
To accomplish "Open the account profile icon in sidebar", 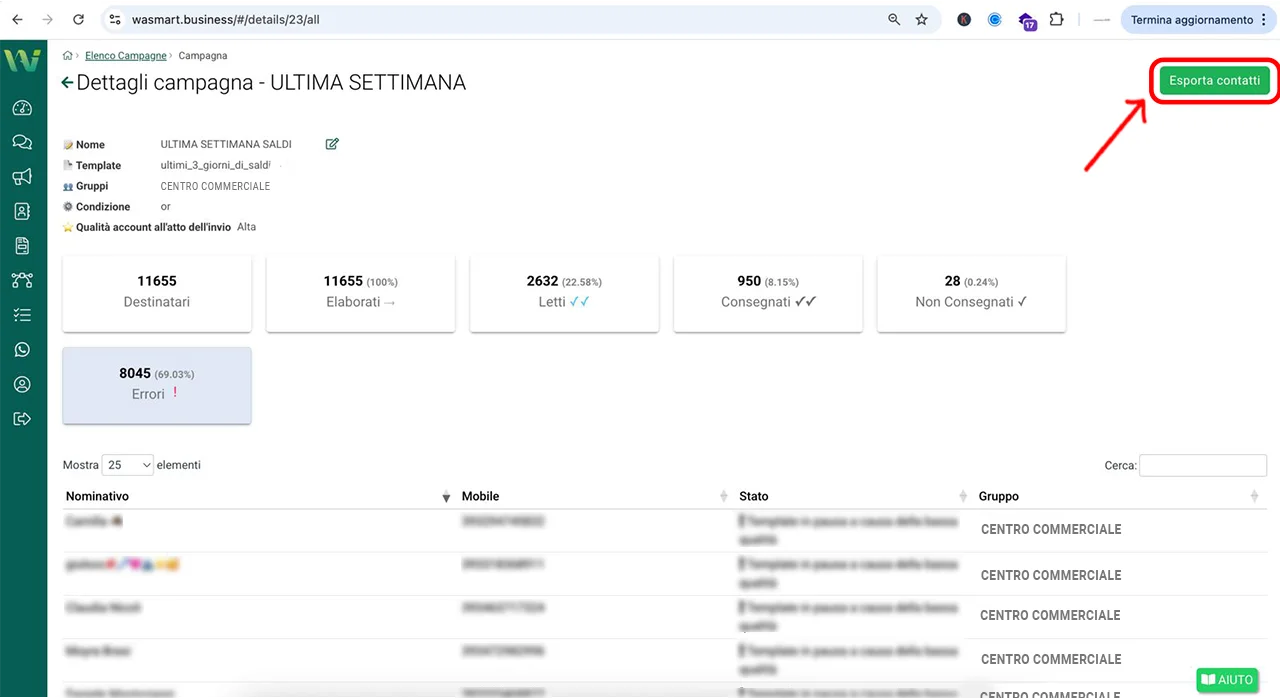I will pyautogui.click(x=23, y=384).
